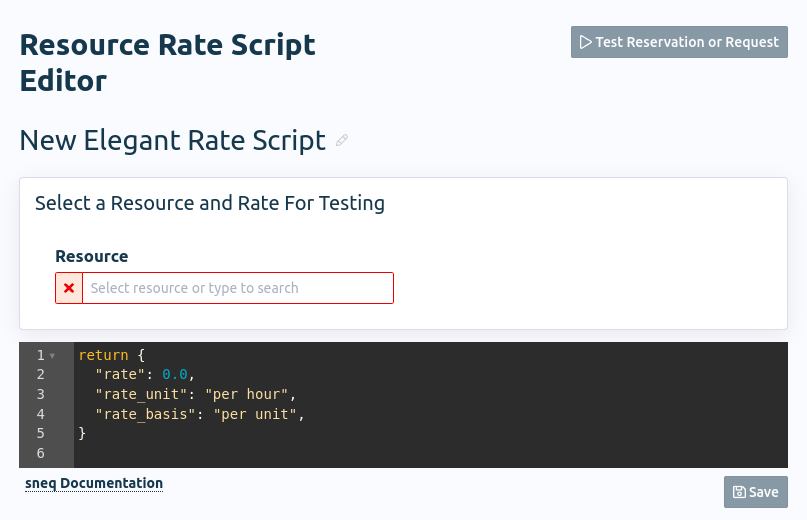Click the return keyword in code
This screenshot has width=807, height=520.
[103, 355]
